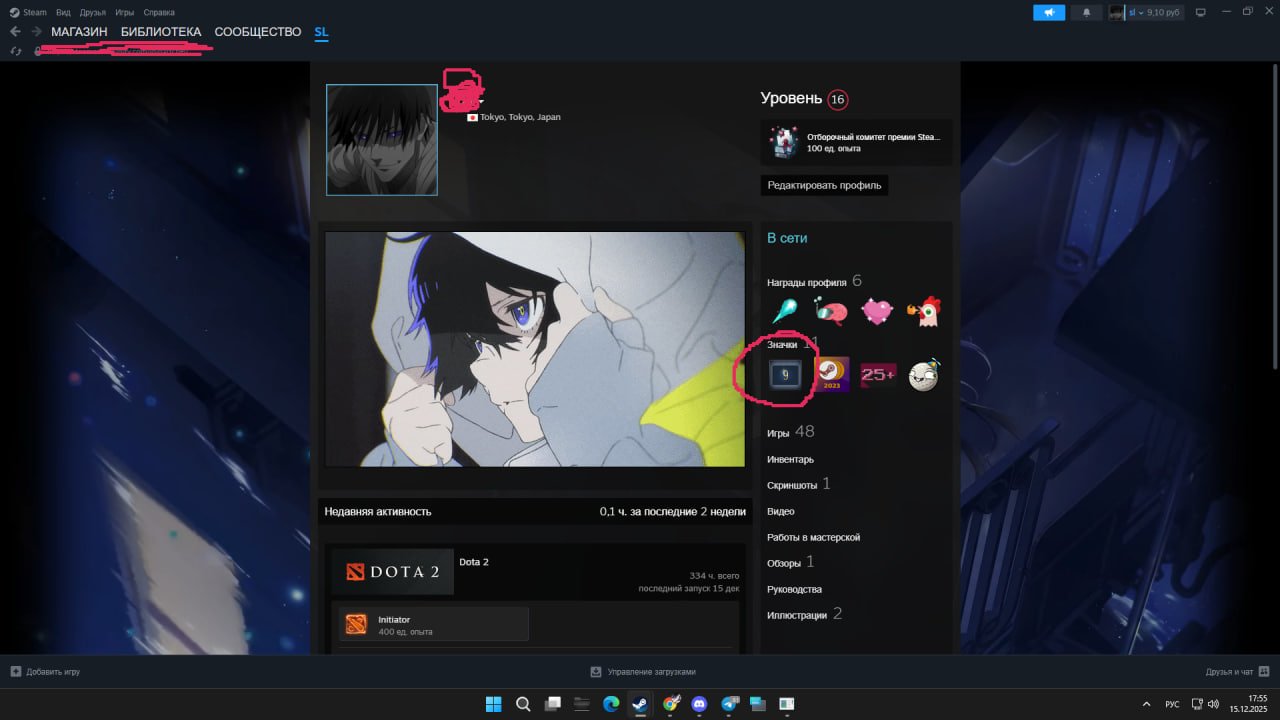This screenshot has width=1280, height=720.
Task: Switch to the БИБЛИОТЕКА tab
Action: 161,32
